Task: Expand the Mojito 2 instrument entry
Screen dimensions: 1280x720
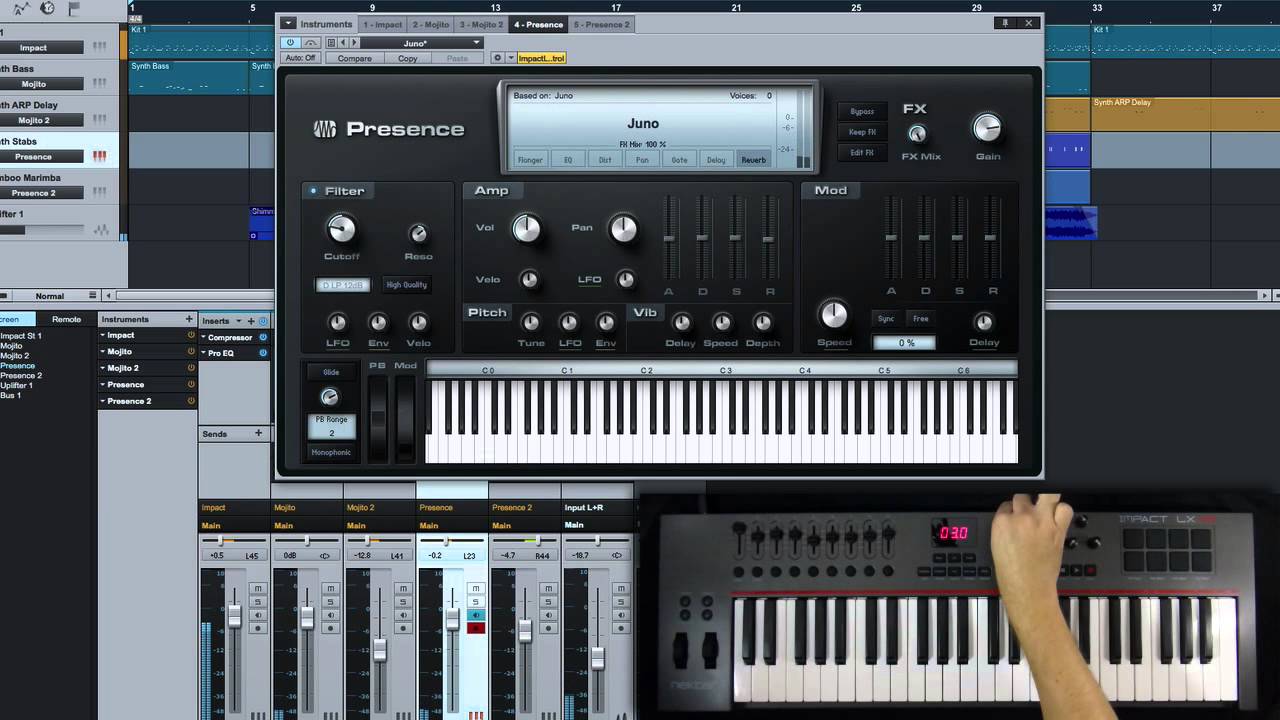Action: click(x=103, y=368)
